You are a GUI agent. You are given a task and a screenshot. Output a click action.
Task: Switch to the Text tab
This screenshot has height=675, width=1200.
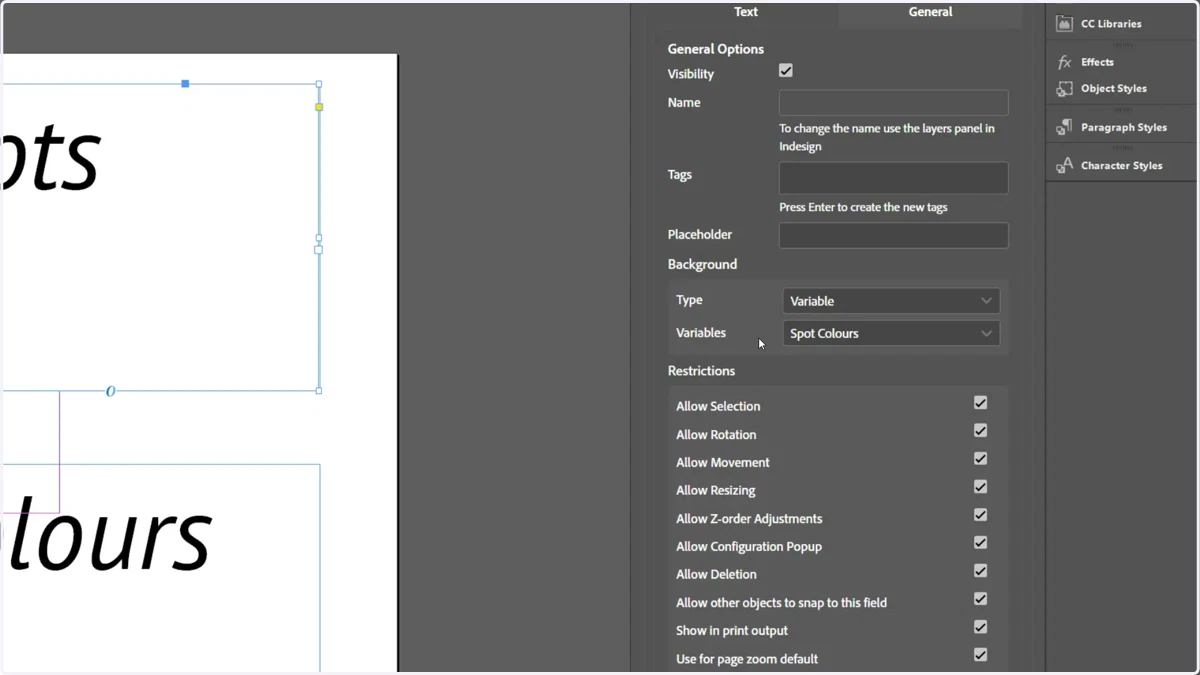coord(746,12)
